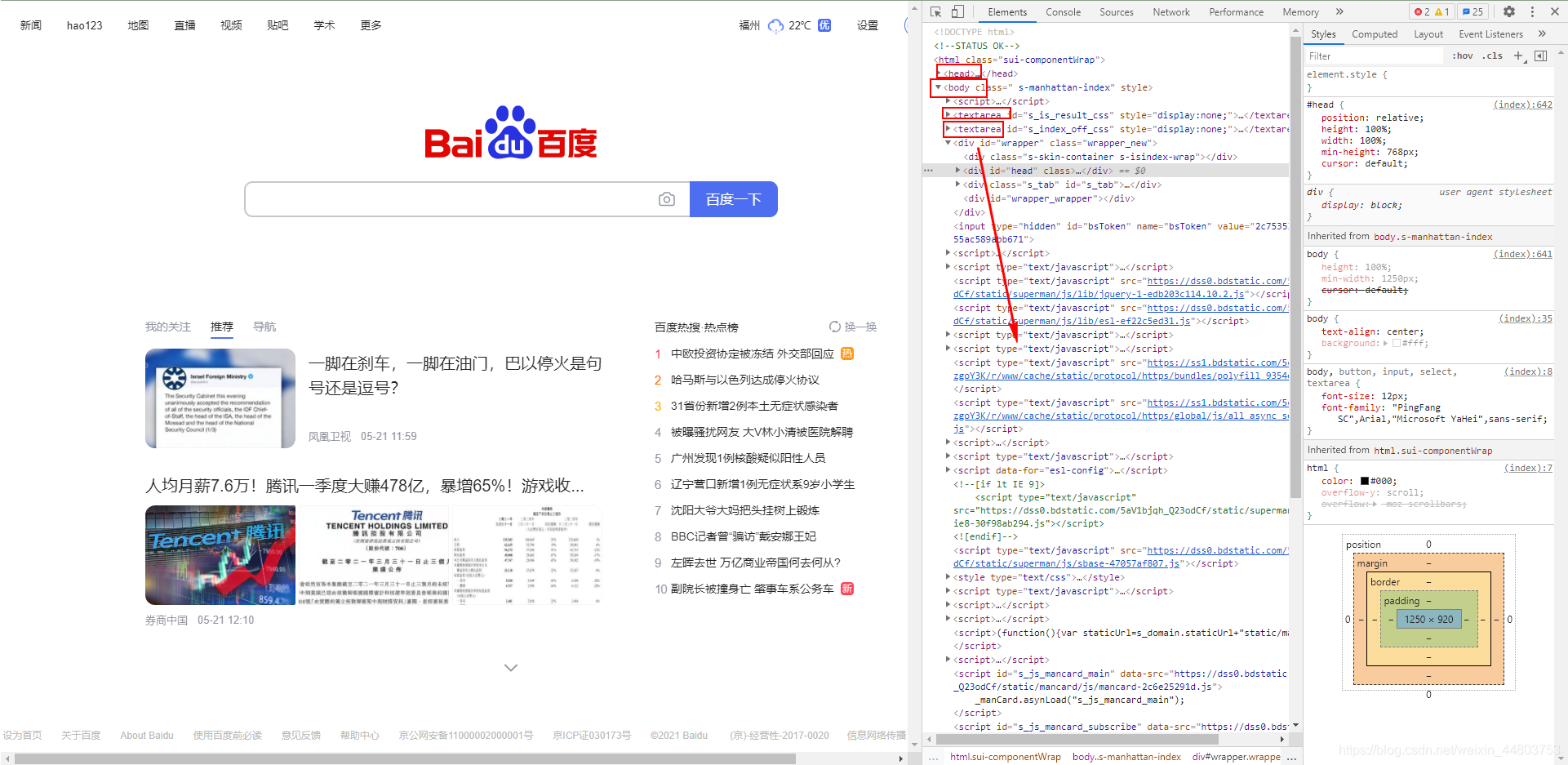The height and width of the screenshot is (765, 1568).
Task: Select the html.sui-componentWrap breadcrumb
Action: click(1006, 757)
